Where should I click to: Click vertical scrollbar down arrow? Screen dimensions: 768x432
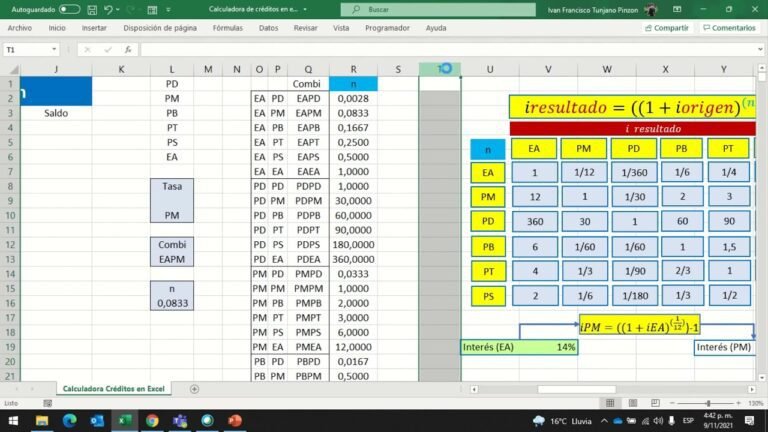762,378
